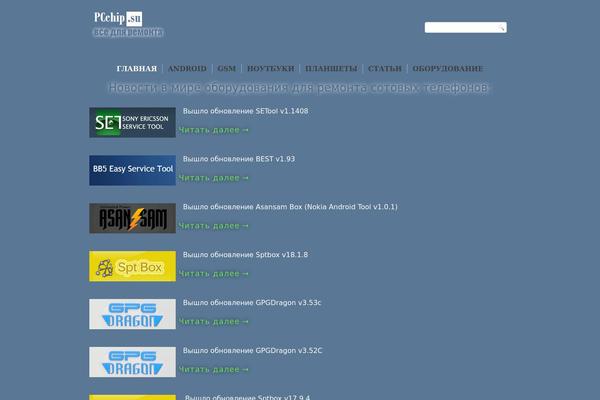Follow Читать далее under GPGDragon v3.52C
The image size is (600, 400).
214,369
